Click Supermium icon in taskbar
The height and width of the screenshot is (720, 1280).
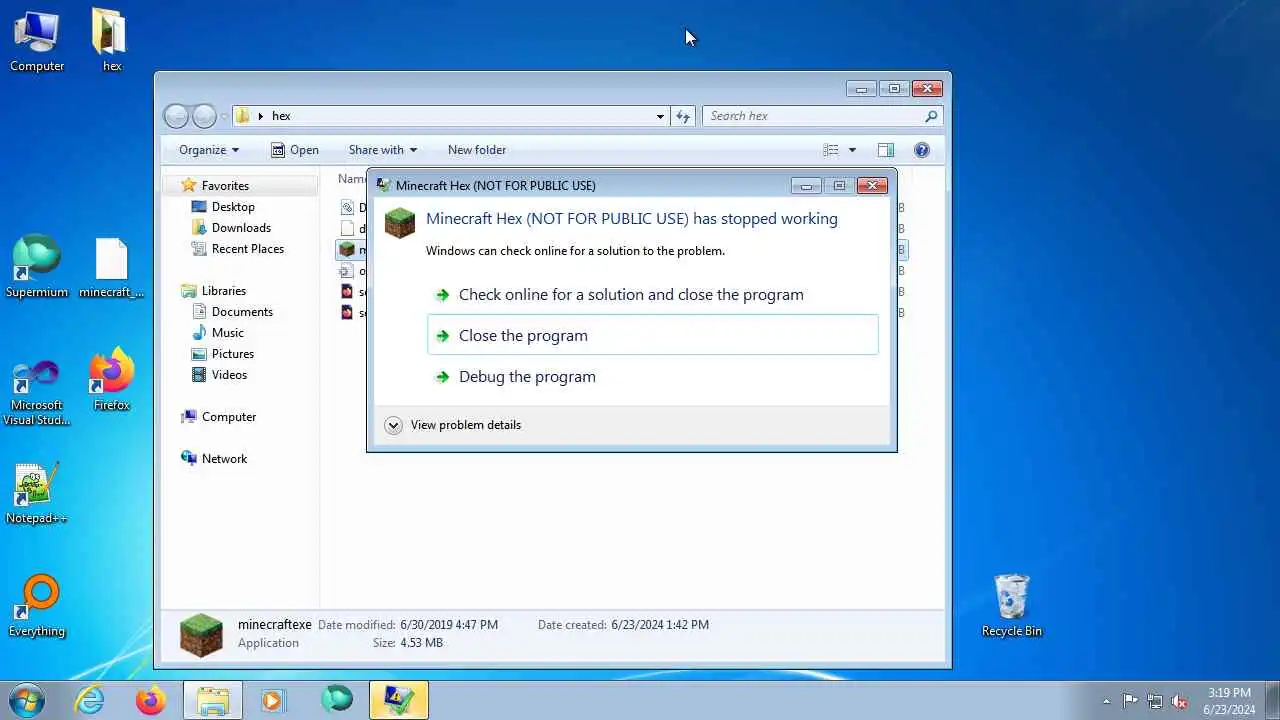point(337,700)
